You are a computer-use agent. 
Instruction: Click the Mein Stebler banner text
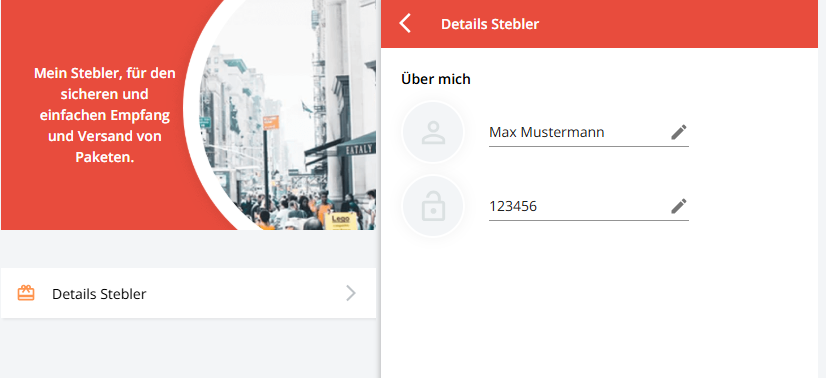coord(105,115)
